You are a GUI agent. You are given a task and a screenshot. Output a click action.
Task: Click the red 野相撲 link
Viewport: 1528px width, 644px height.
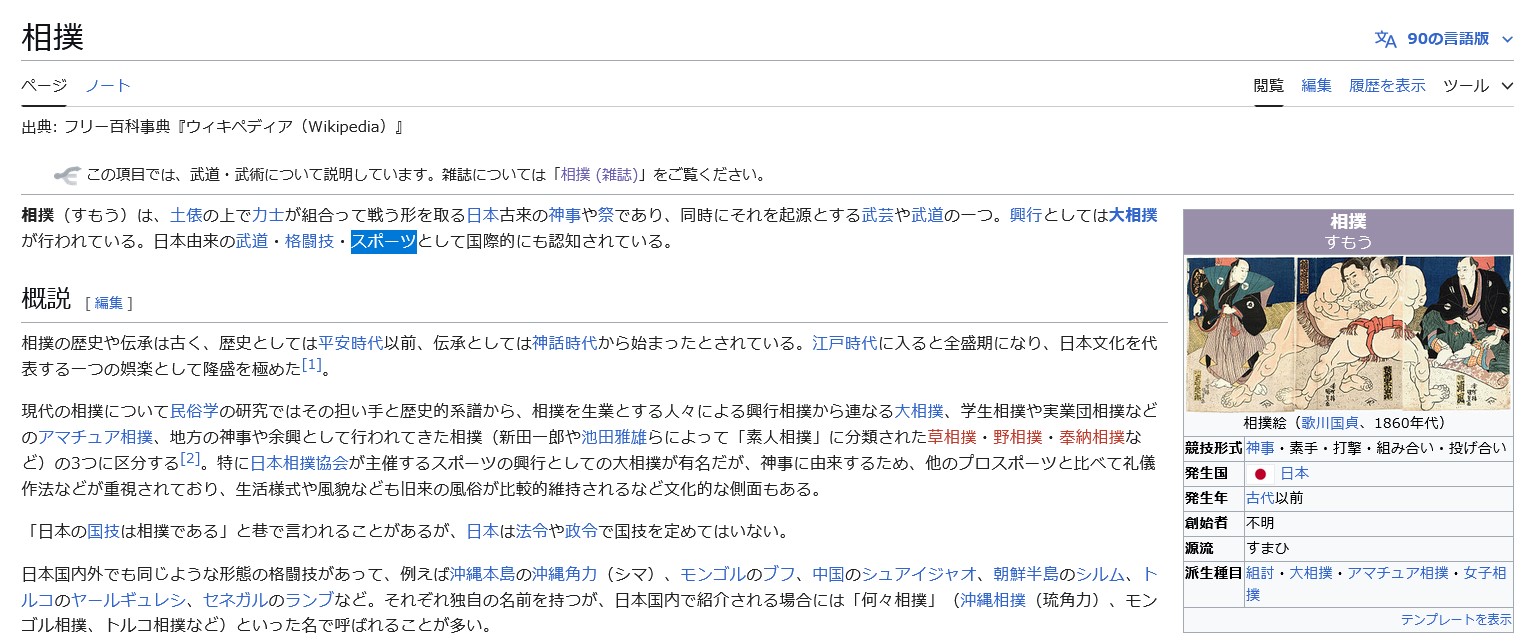coord(1017,437)
